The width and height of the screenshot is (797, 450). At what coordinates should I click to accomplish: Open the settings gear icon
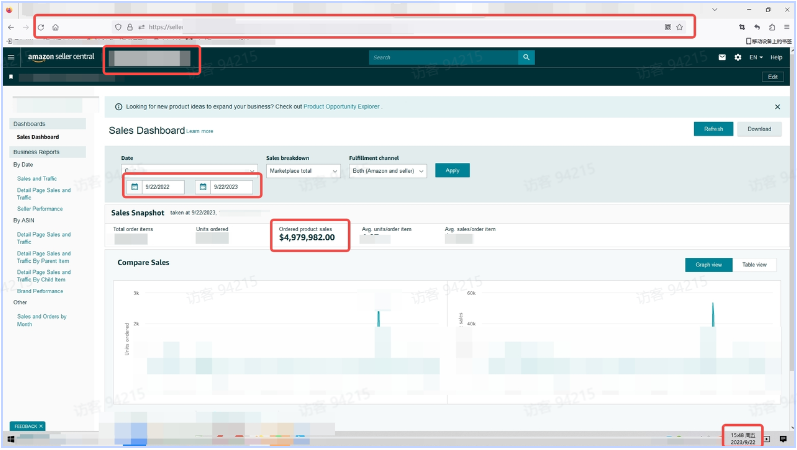(x=737, y=57)
